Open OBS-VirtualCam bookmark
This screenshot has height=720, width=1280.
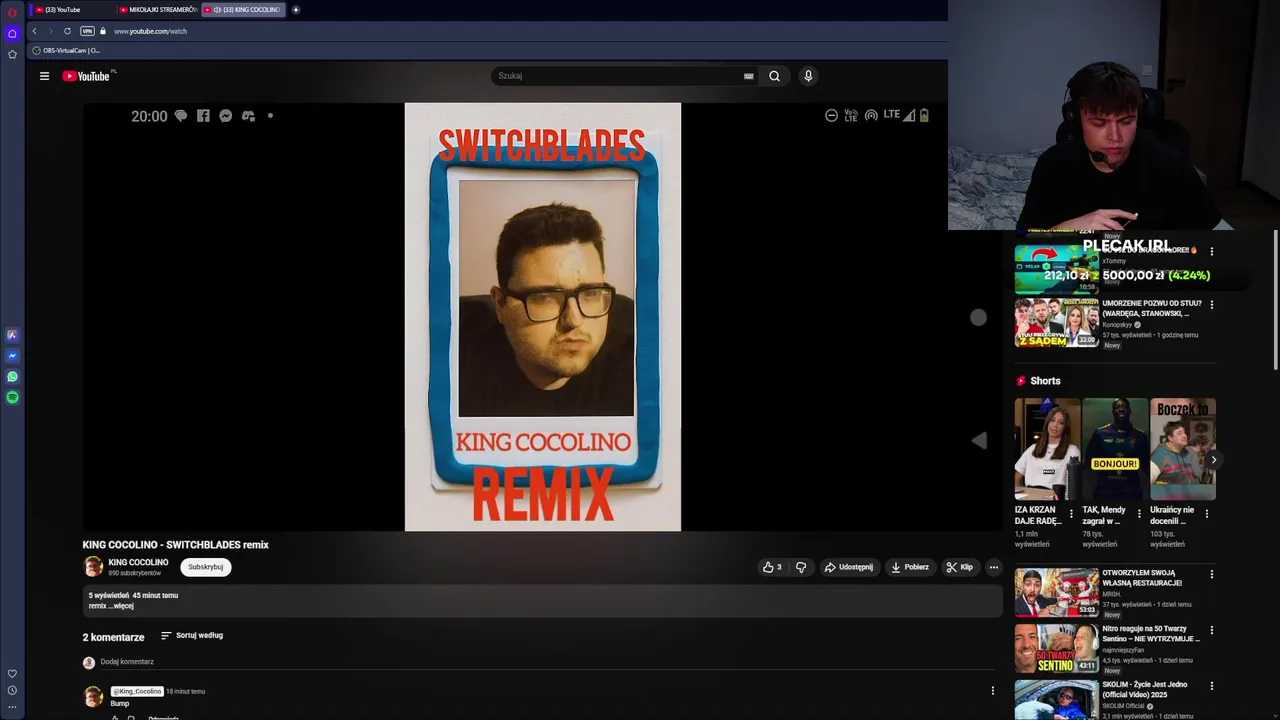coord(66,50)
